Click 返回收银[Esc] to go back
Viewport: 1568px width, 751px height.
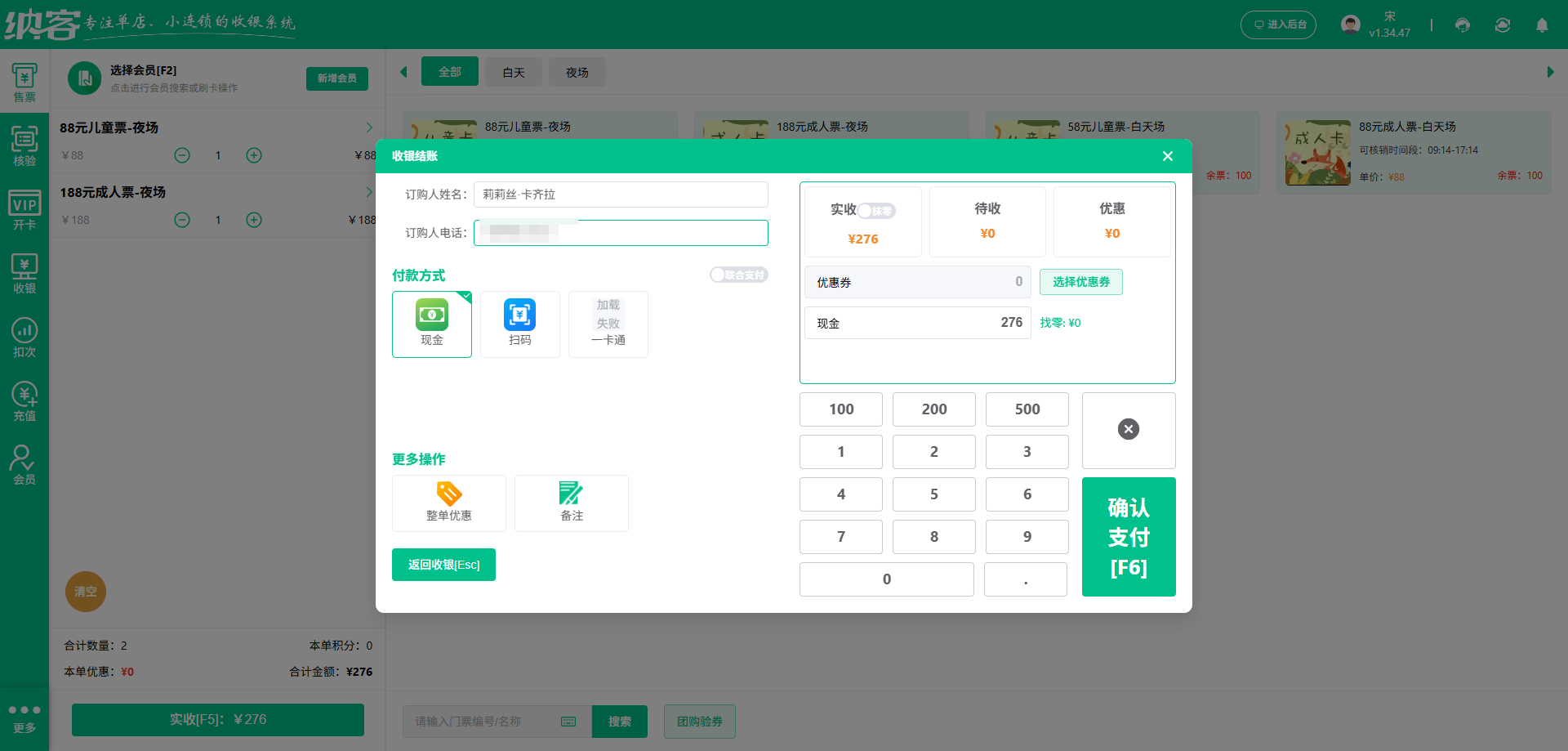443,565
